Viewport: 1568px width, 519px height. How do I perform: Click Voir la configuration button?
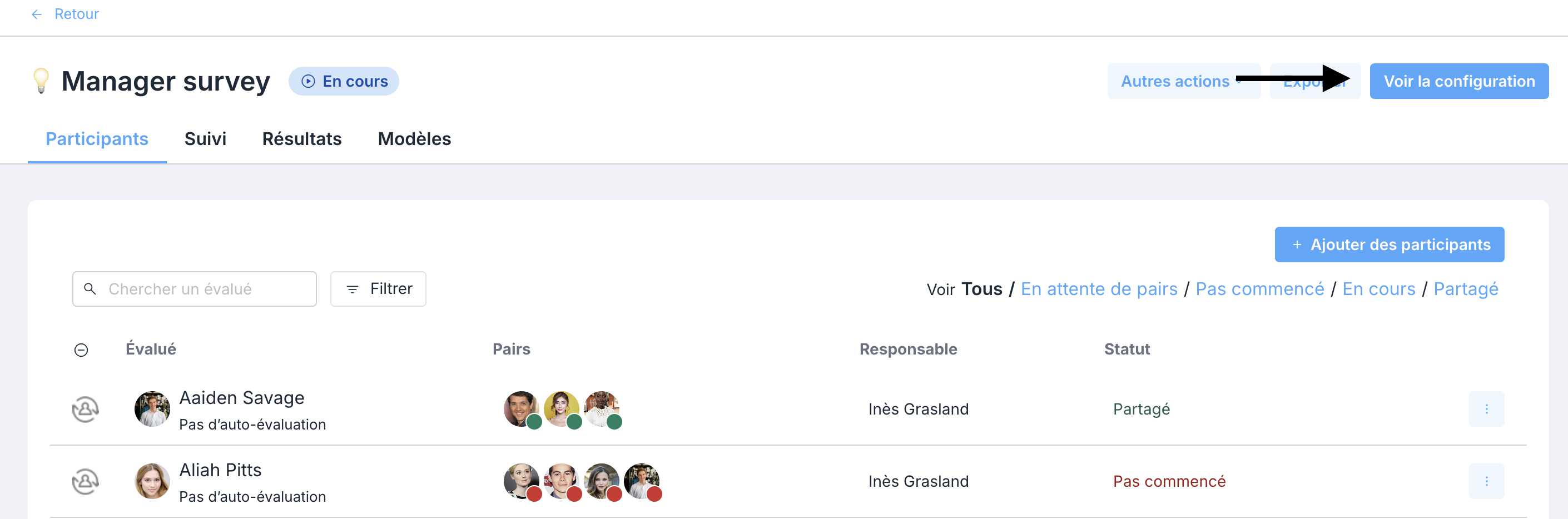tap(1459, 81)
